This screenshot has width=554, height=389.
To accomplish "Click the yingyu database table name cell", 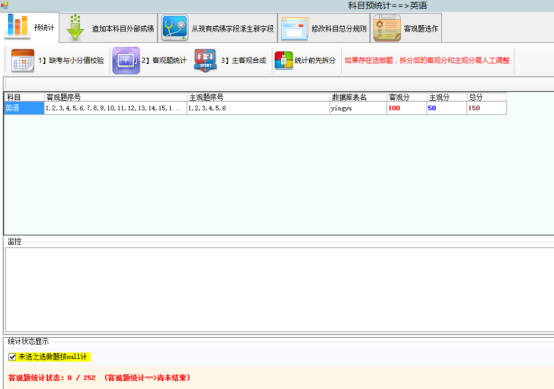I will [358, 108].
